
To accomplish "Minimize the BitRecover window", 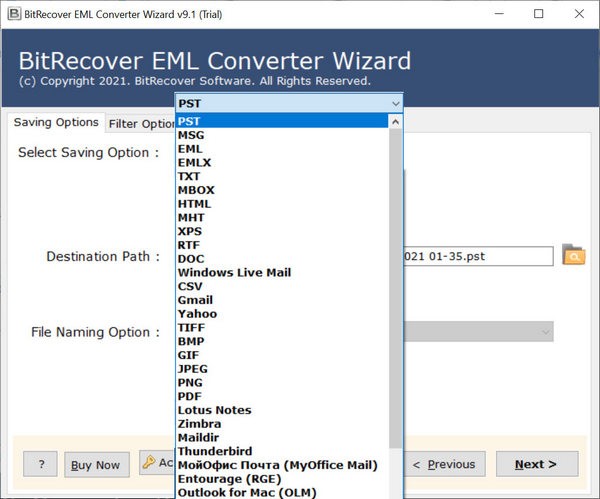I will pos(499,14).
